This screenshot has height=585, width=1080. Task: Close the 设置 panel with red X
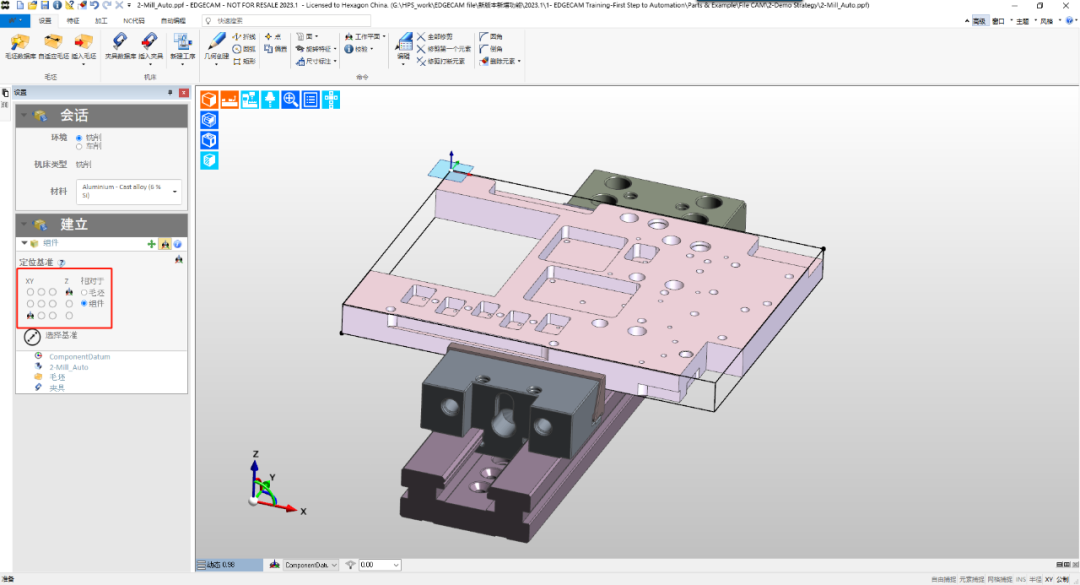point(183,92)
